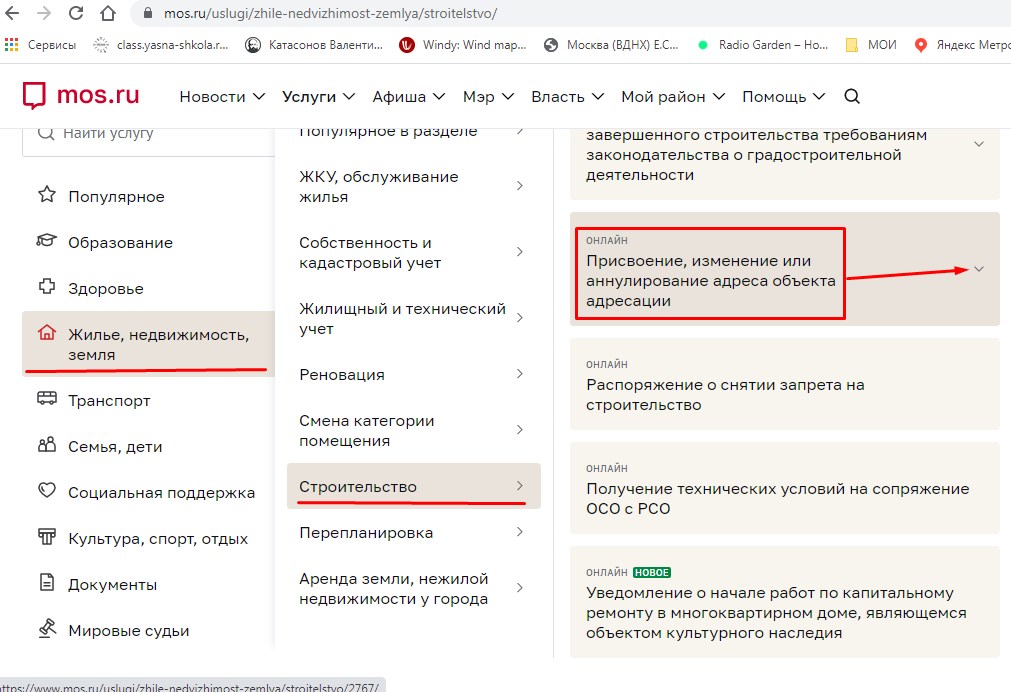Click the browser address bar URL
Screen dimensions: 1011x692
click(x=330, y=14)
